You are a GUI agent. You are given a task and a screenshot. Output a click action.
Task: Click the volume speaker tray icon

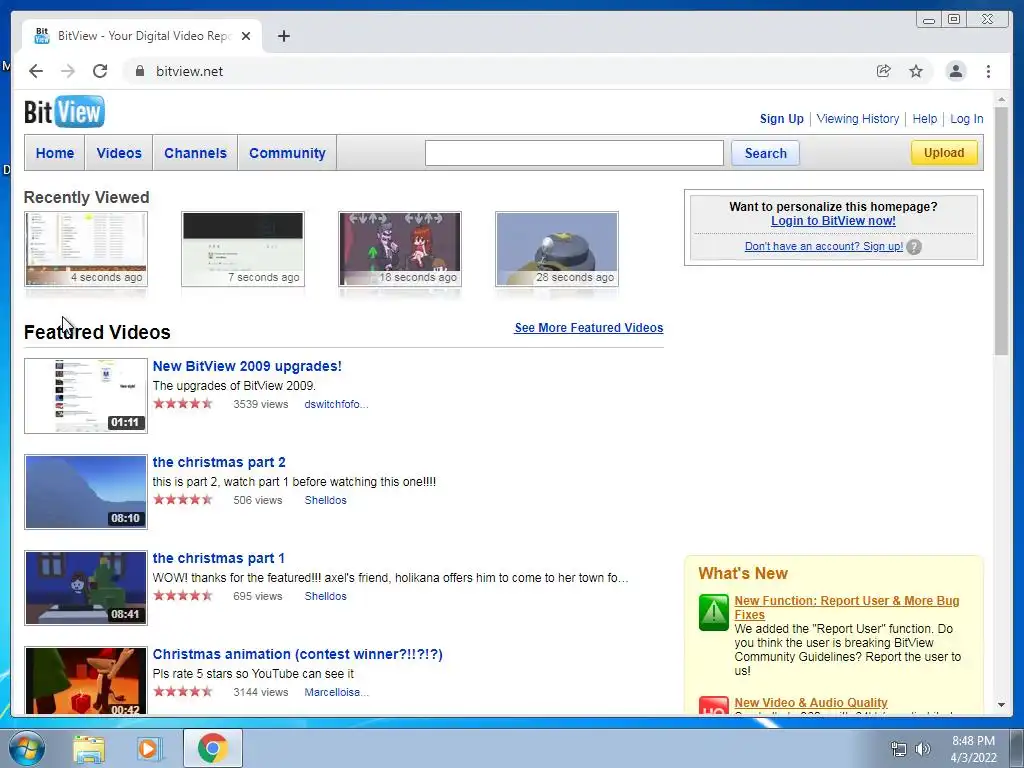[x=923, y=749]
